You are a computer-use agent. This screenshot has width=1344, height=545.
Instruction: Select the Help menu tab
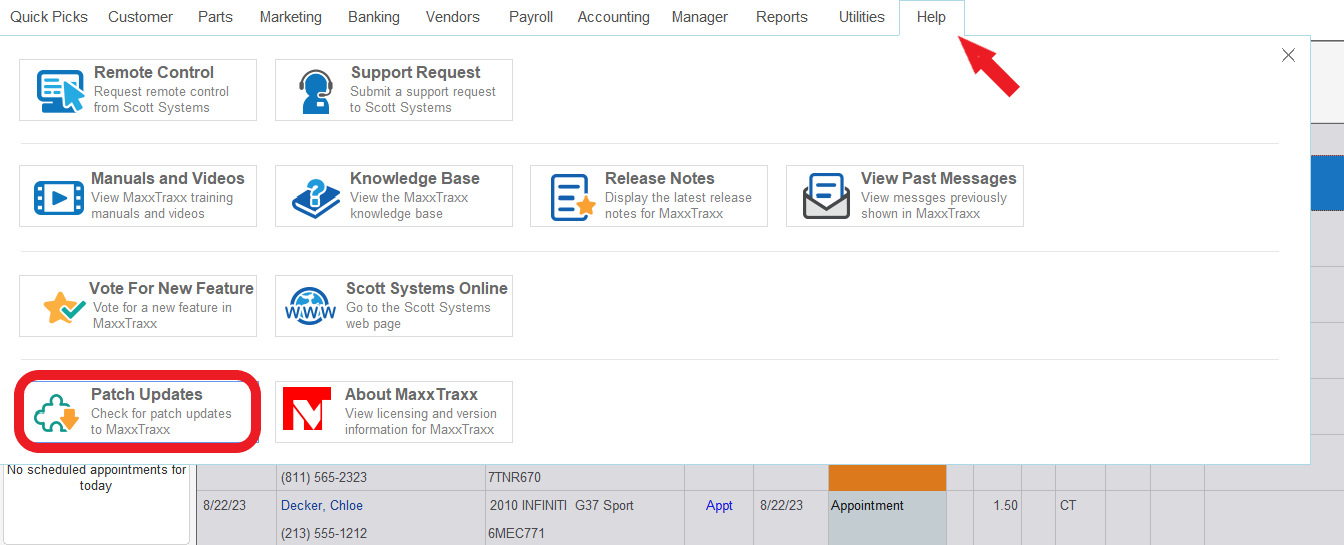(x=931, y=17)
